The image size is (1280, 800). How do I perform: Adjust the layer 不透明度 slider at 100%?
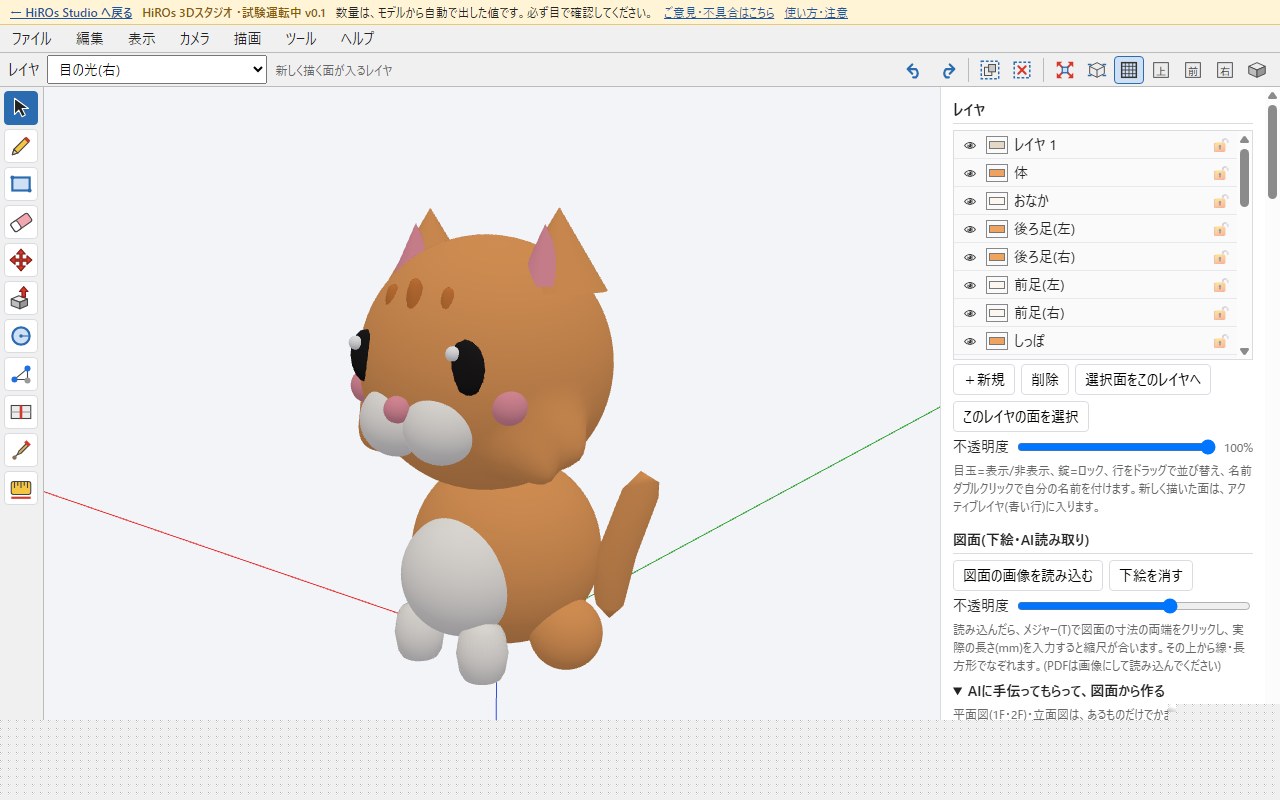tap(1117, 447)
